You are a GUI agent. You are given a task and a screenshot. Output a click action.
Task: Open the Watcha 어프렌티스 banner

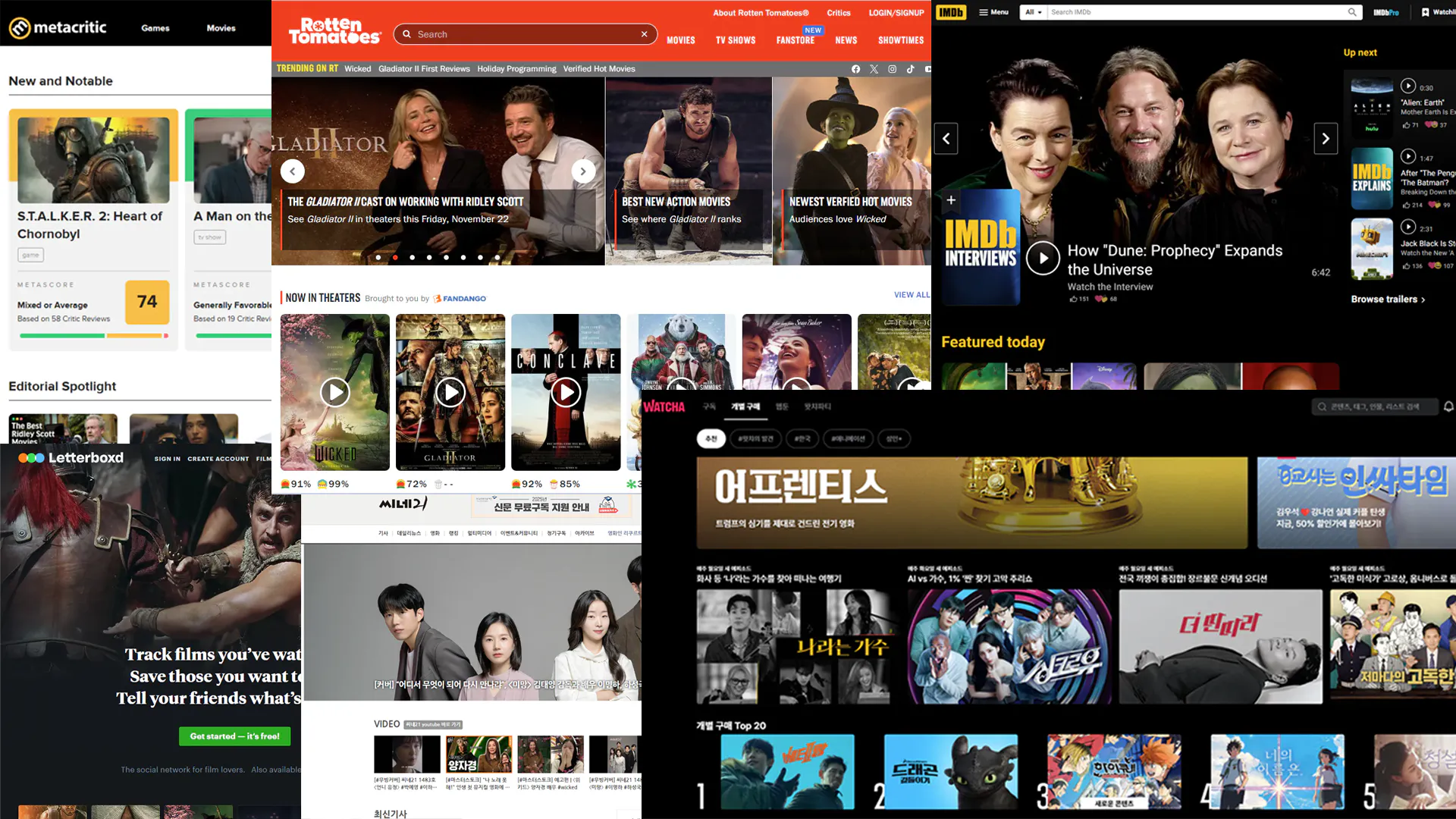pyautogui.click(x=971, y=502)
